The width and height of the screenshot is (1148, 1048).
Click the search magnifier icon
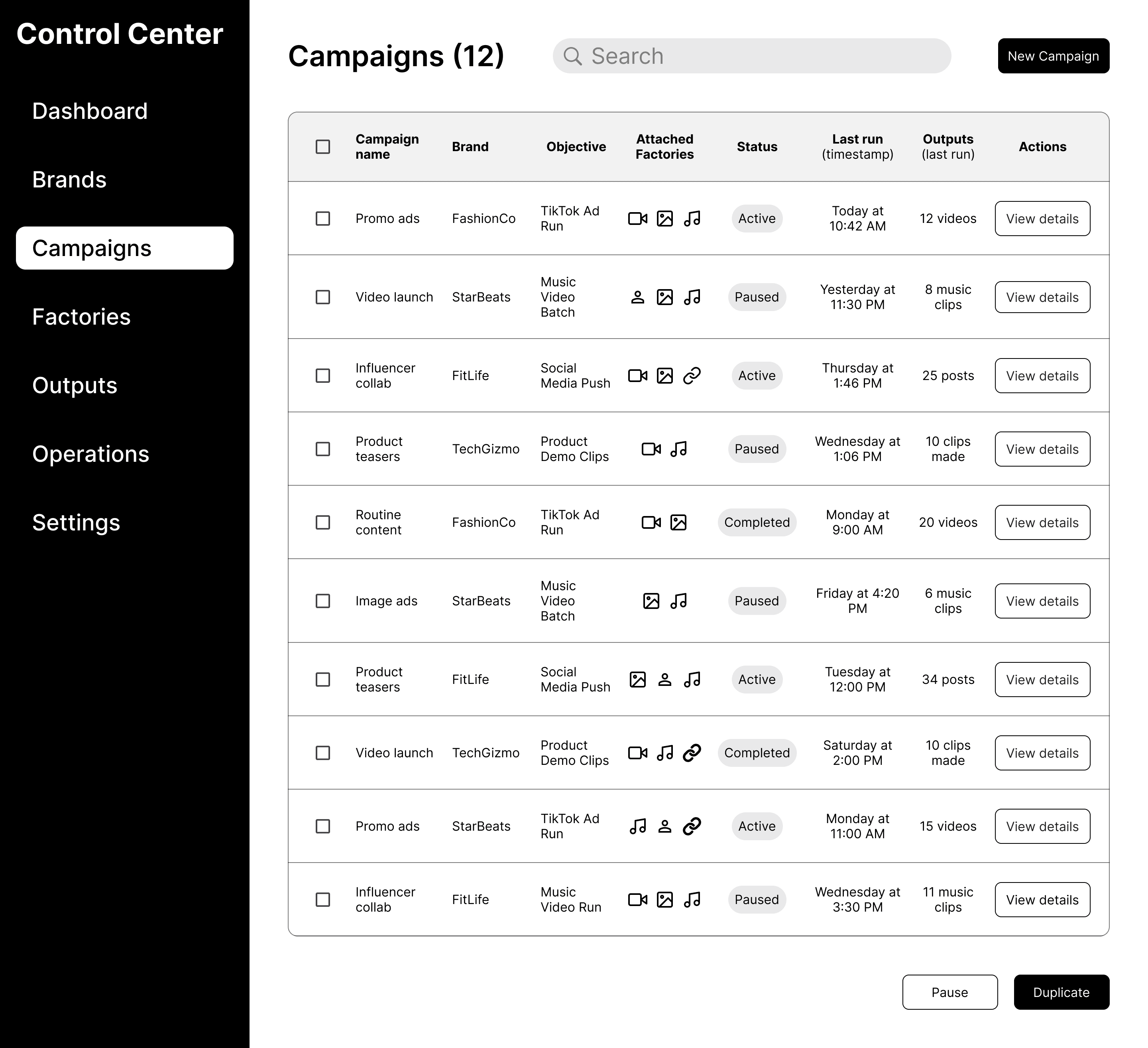click(x=572, y=56)
